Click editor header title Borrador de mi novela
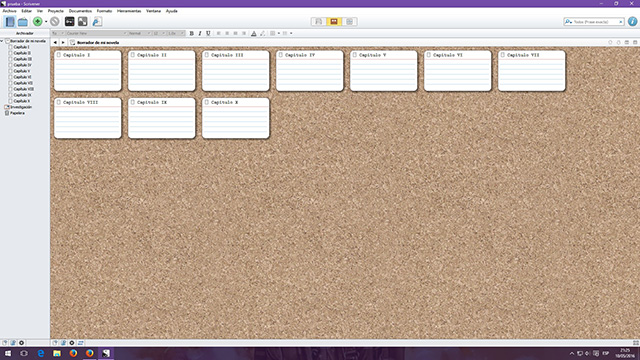640x360 pixels. (98, 42)
